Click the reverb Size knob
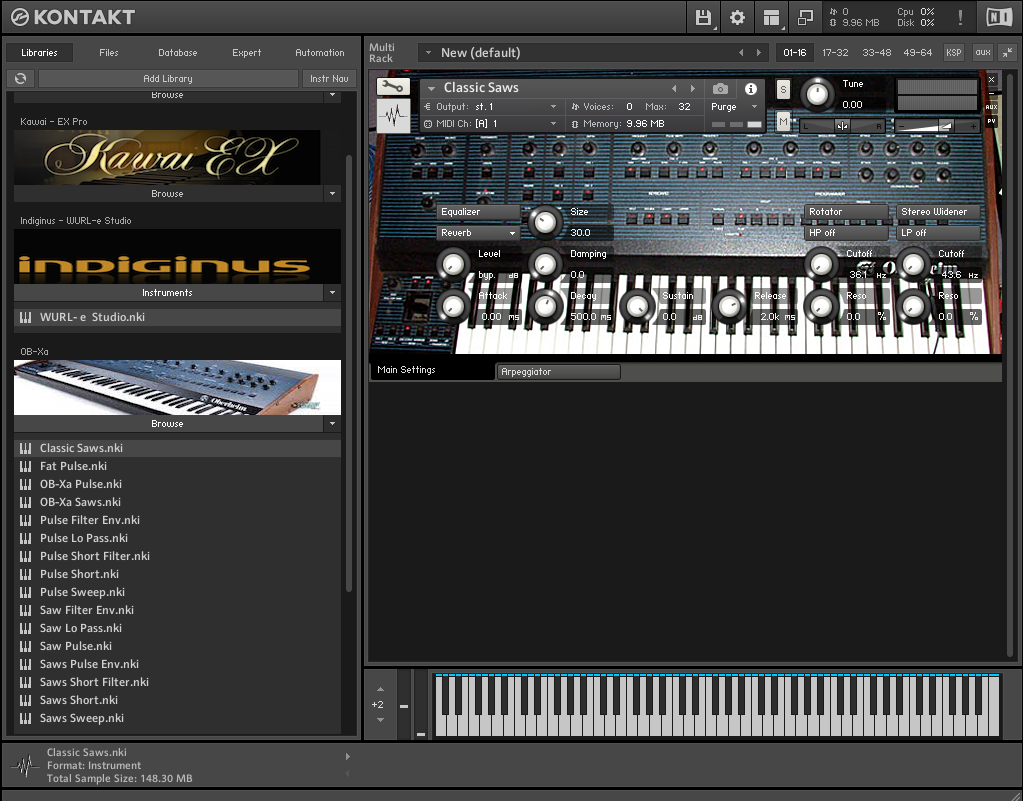This screenshot has width=1023, height=801. pyautogui.click(x=544, y=222)
